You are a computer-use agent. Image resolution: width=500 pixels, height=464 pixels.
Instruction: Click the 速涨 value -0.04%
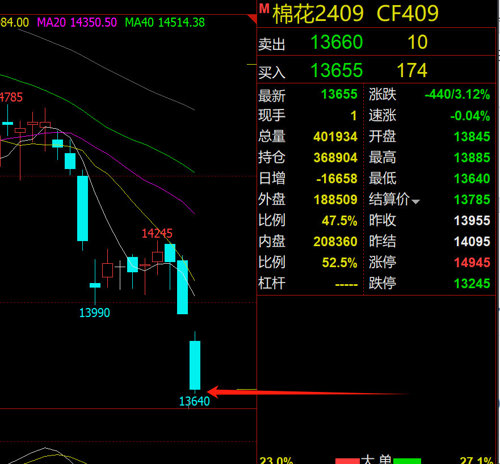coord(470,116)
